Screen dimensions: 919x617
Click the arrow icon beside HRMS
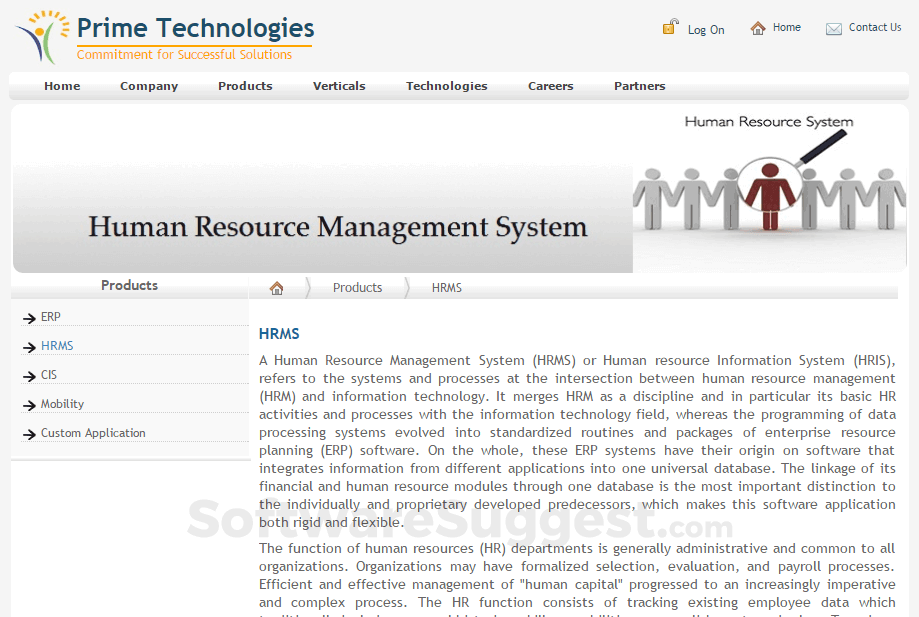click(28, 346)
